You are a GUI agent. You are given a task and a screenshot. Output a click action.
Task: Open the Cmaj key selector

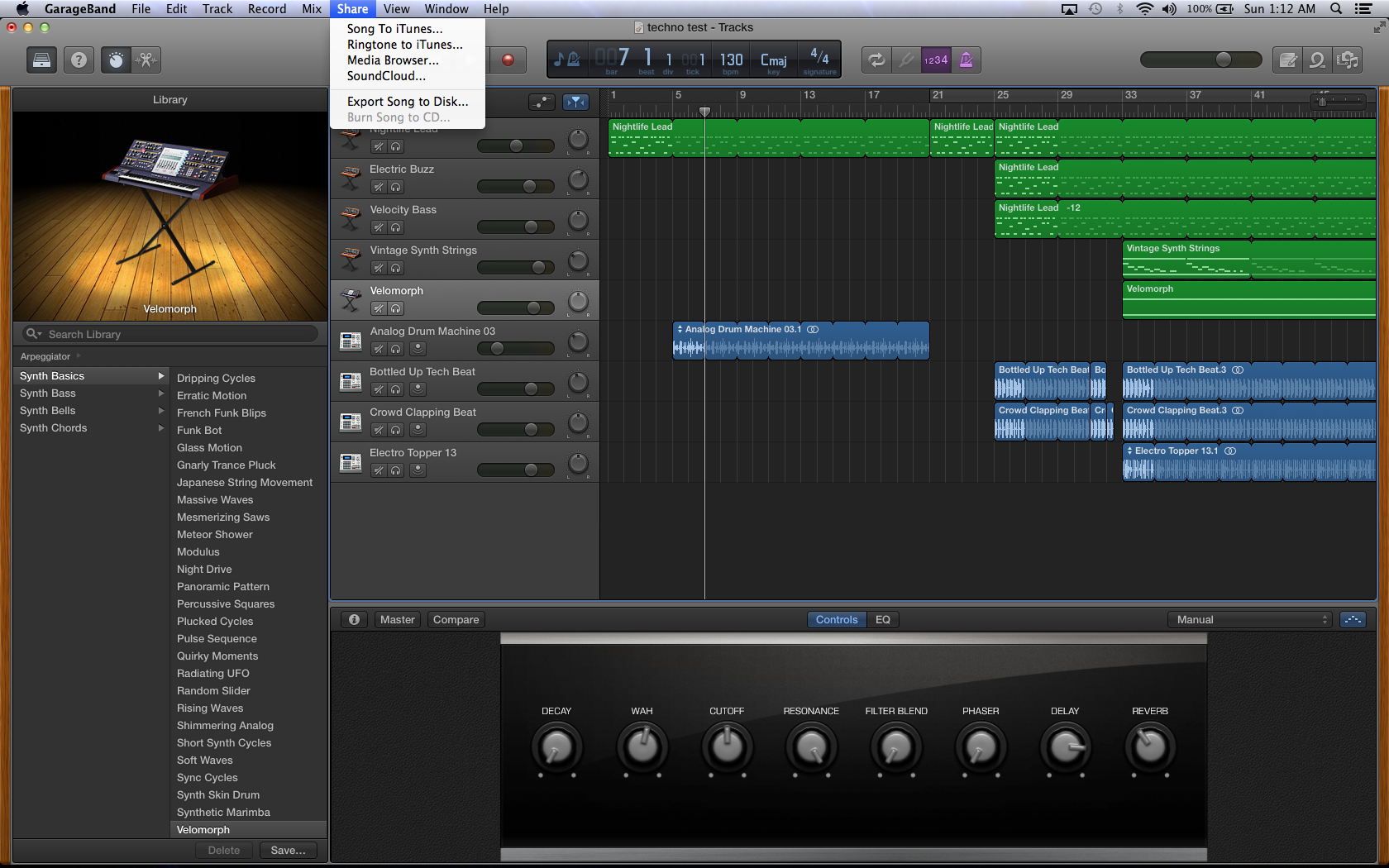774,60
